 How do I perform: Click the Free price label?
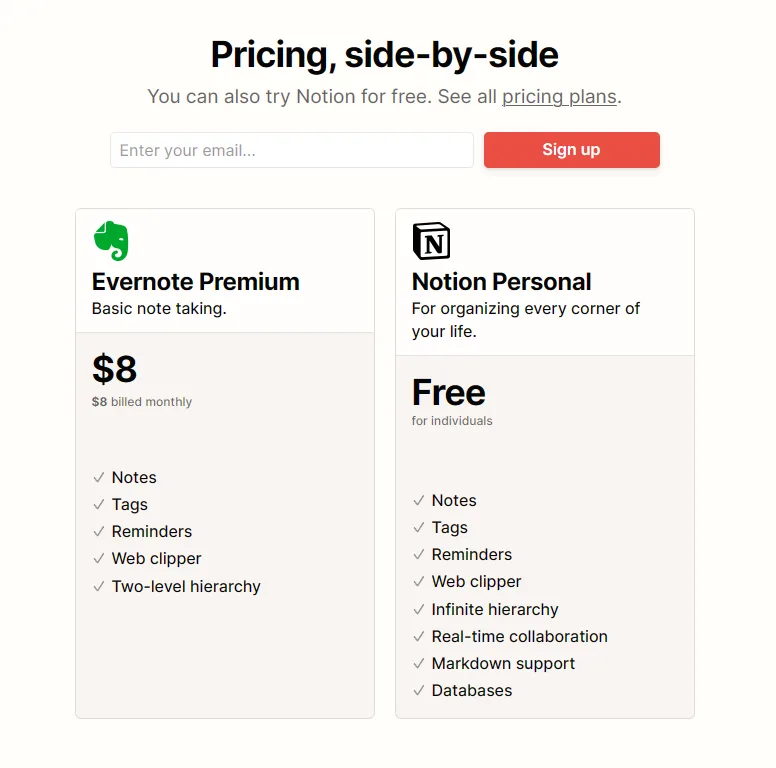tap(448, 392)
